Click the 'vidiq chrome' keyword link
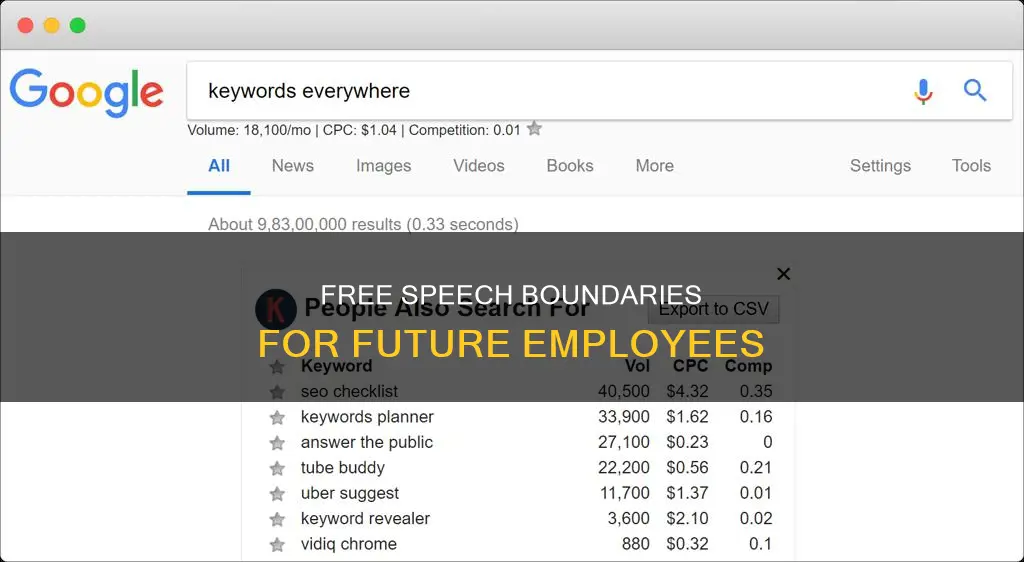Image resolution: width=1024 pixels, height=562 pixels. click(349, 544)
